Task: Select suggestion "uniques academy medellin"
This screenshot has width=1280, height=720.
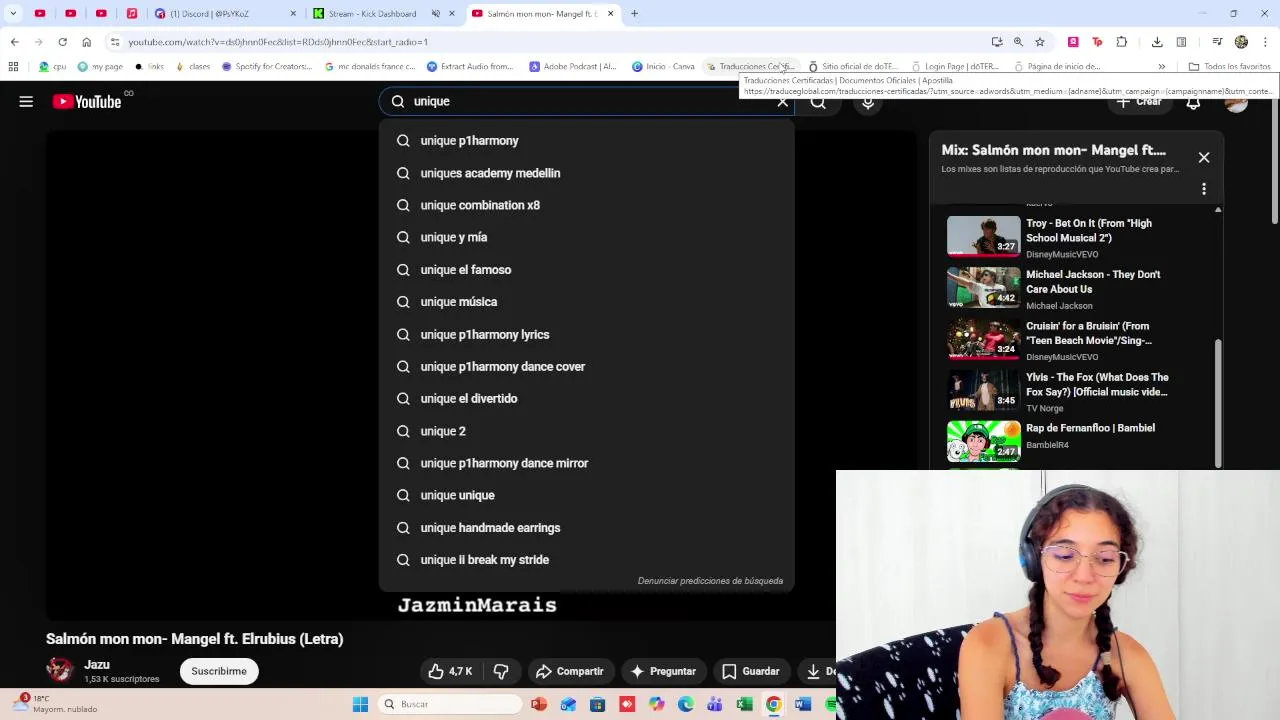Action: pyautogui.click(x=587, y=173)
